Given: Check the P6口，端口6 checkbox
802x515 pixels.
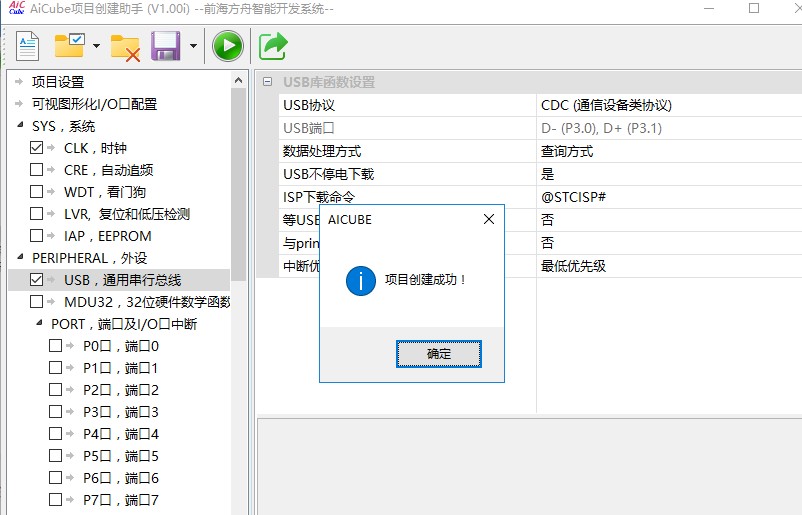Looking at the screenshot, I should point(55,477).
